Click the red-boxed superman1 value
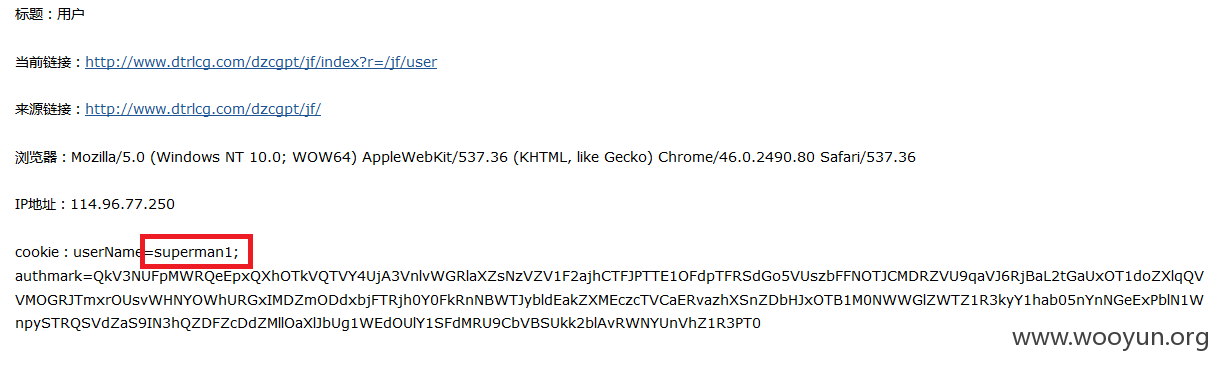1218x366 pixels. 196,252
